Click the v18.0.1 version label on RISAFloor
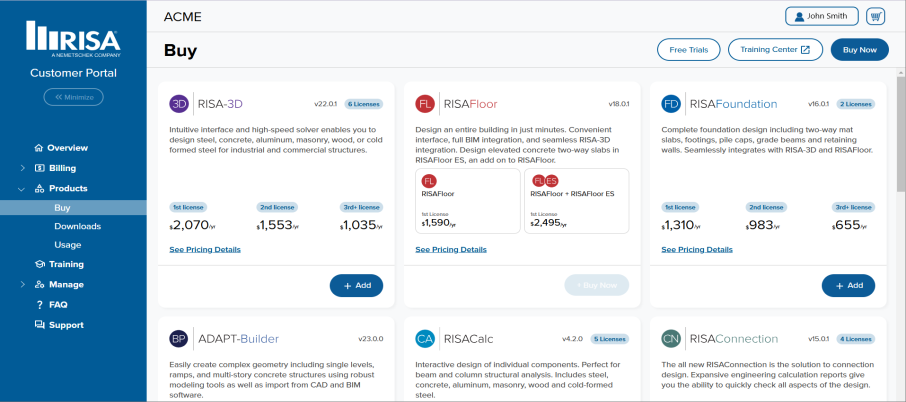Viewport: 906px width, 402px height. [619, 105]
